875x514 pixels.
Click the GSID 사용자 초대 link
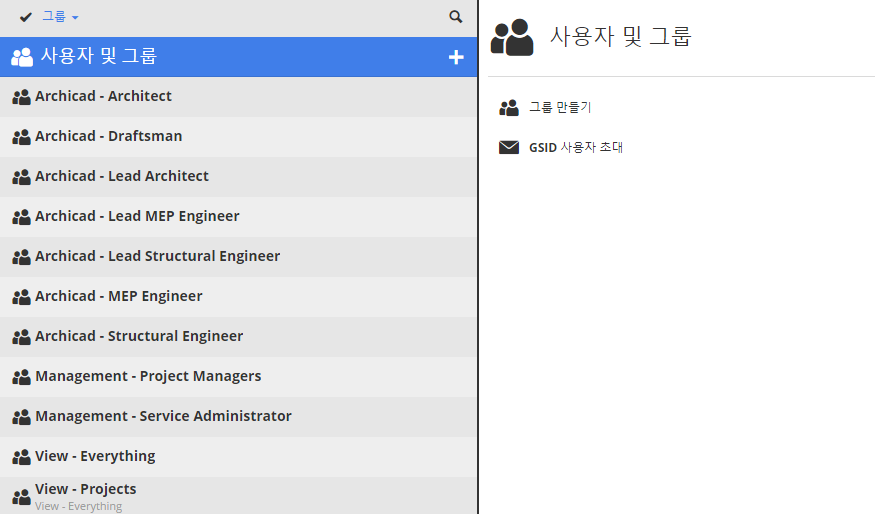[576, 148]
